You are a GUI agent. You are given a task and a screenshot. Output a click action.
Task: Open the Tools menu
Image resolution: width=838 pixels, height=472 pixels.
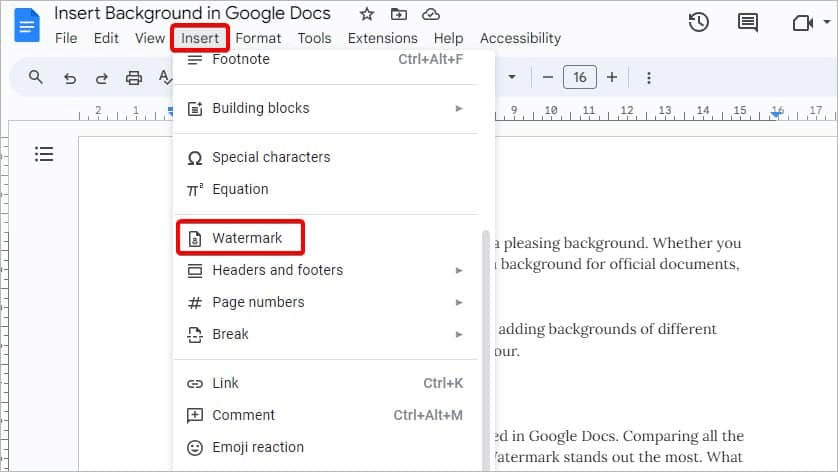(314, 38)
